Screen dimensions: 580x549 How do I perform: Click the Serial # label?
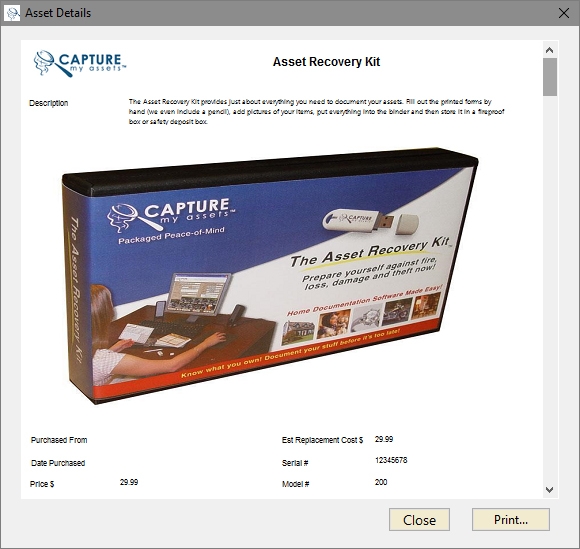pyautogui.click(x=295, y=463)
